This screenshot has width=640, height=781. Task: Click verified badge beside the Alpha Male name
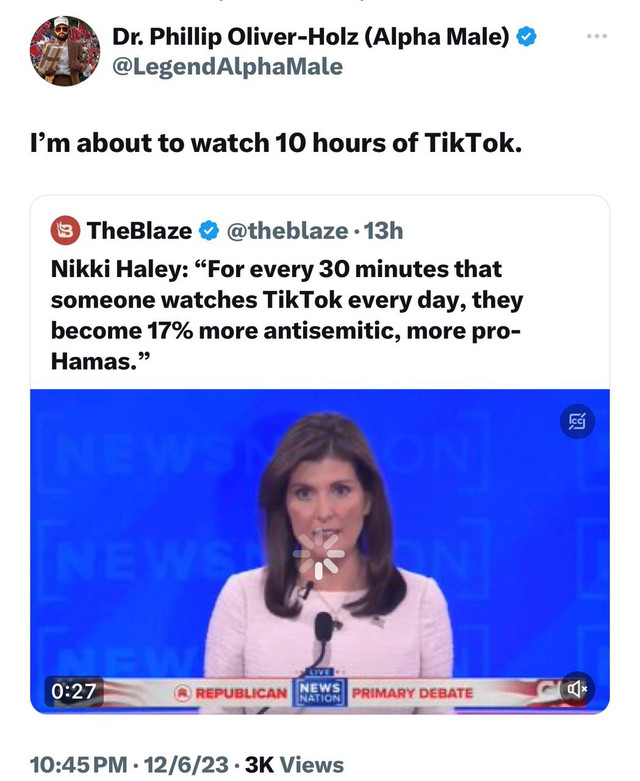tap(529, 38)
